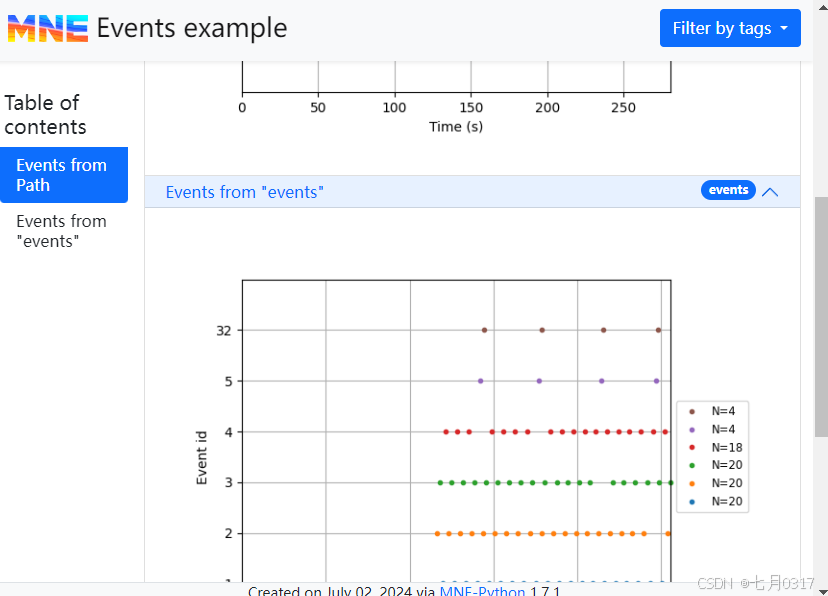Click the caret arrow on Filter by tags

coord(784,29)
